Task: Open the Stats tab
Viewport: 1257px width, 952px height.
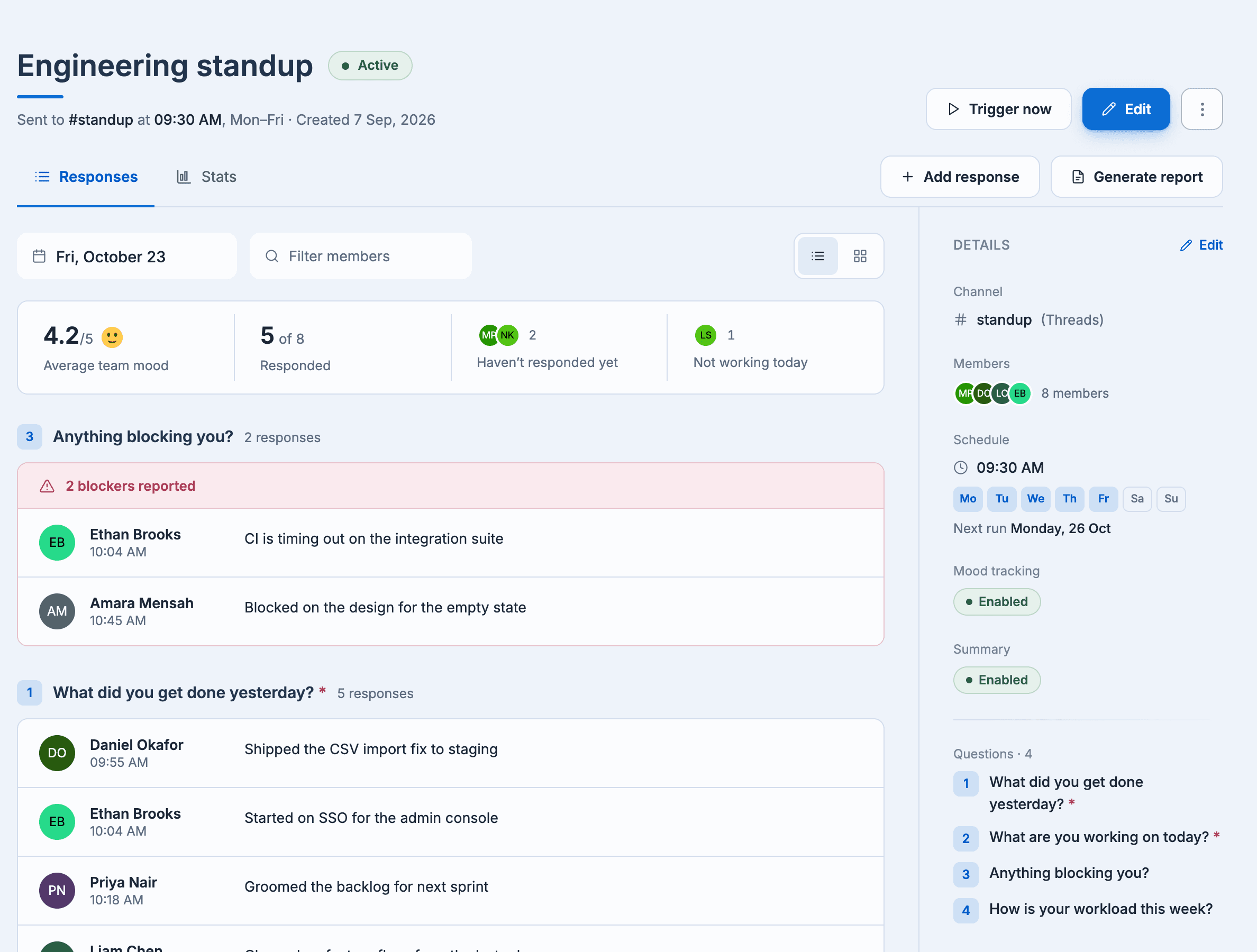Action: coord(206,177)
